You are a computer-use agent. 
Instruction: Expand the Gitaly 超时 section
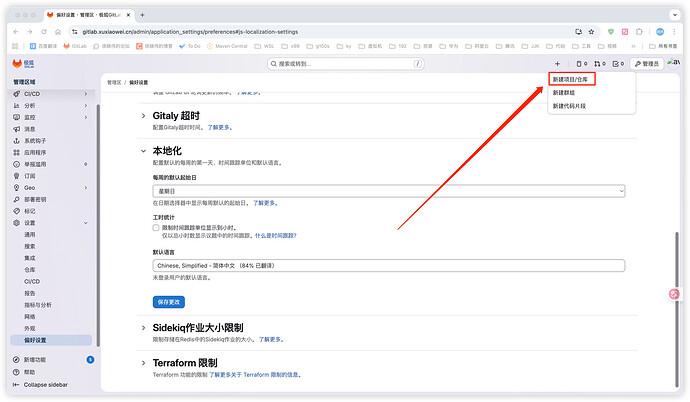pos(142,116)
